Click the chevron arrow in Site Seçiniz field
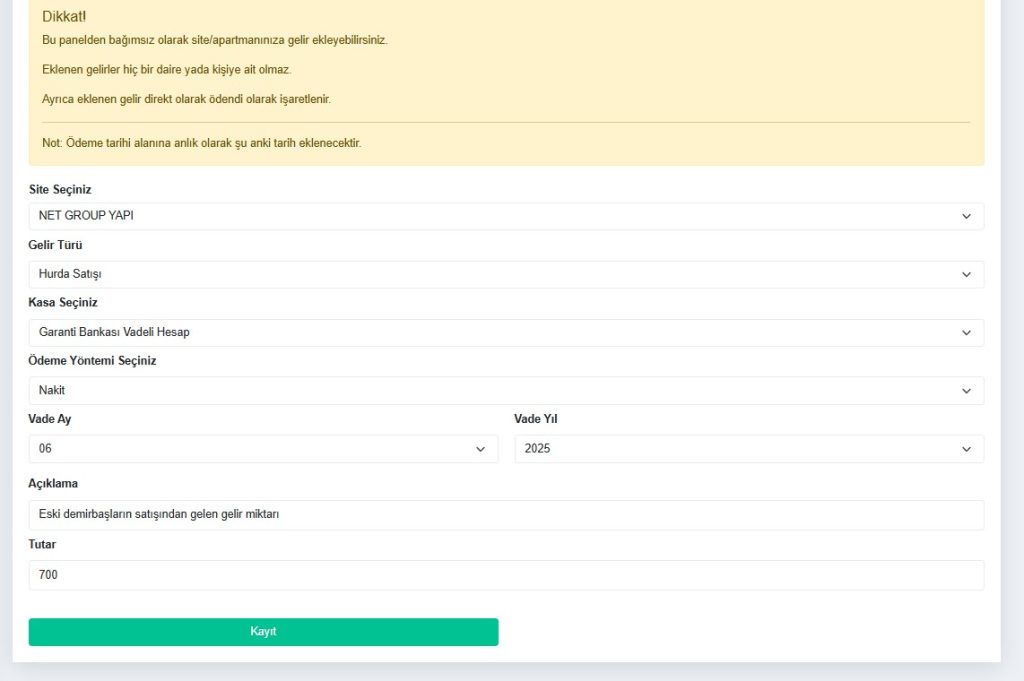 point(966,216)
